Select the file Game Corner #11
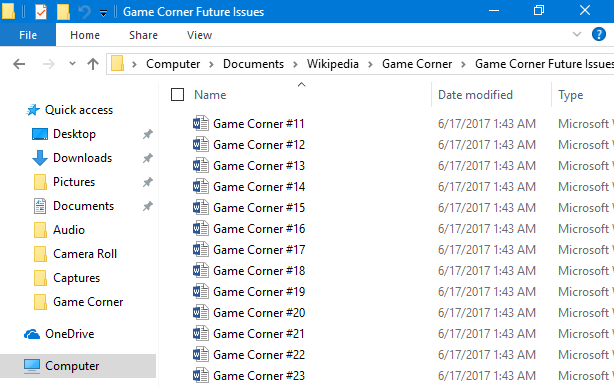Screen dimensions: 614x388 pyautogui.click(x=258, y=124)
